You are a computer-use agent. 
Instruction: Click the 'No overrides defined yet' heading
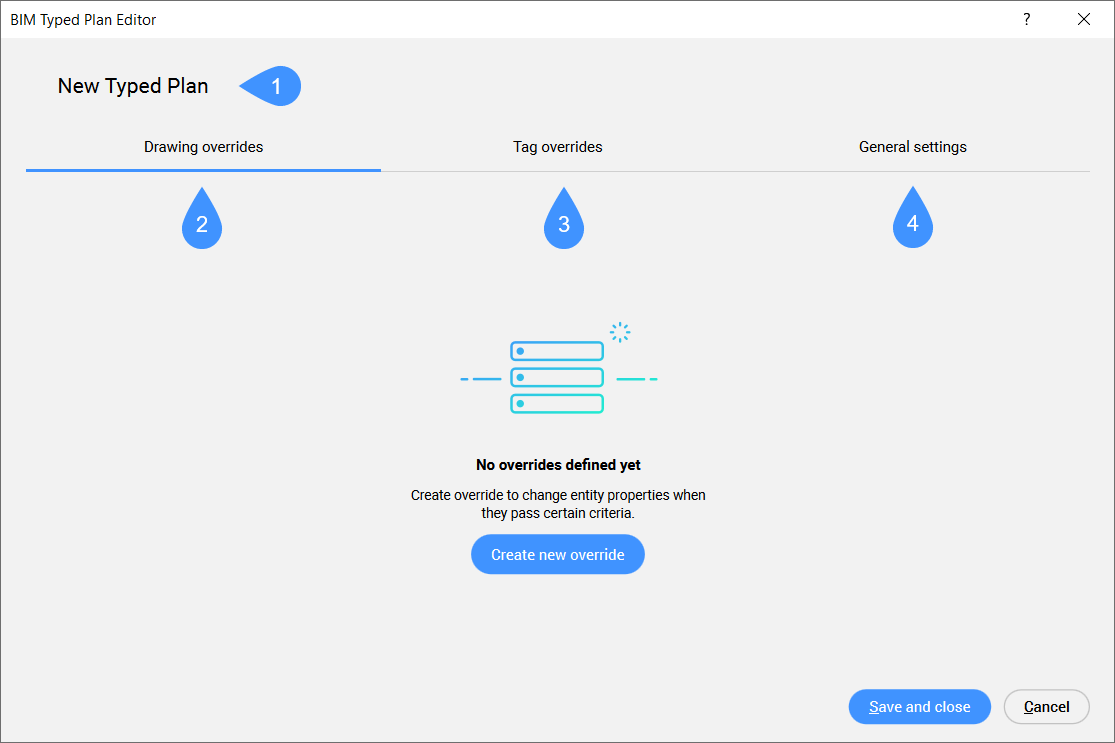coord(558,465)
